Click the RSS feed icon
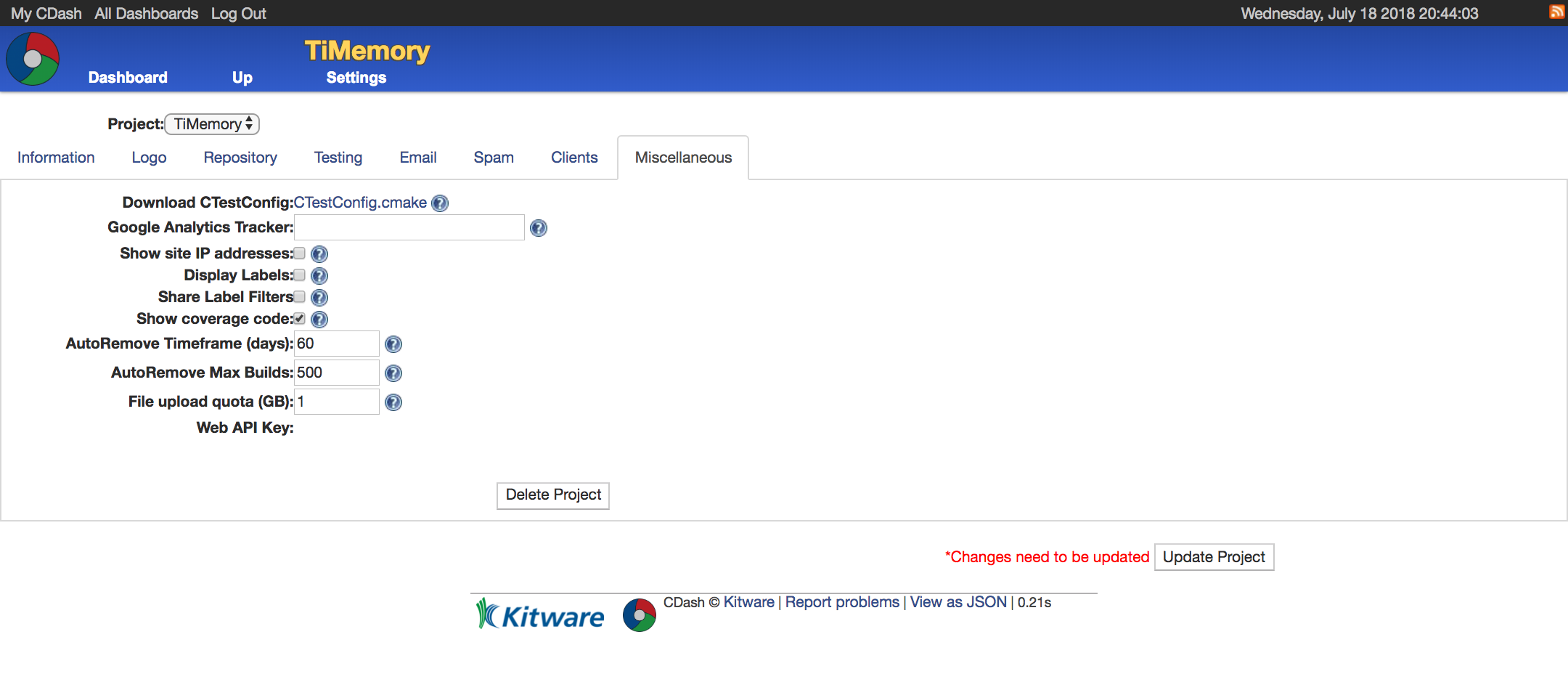The image size is (1568, 690). (x=1556, y=12)
